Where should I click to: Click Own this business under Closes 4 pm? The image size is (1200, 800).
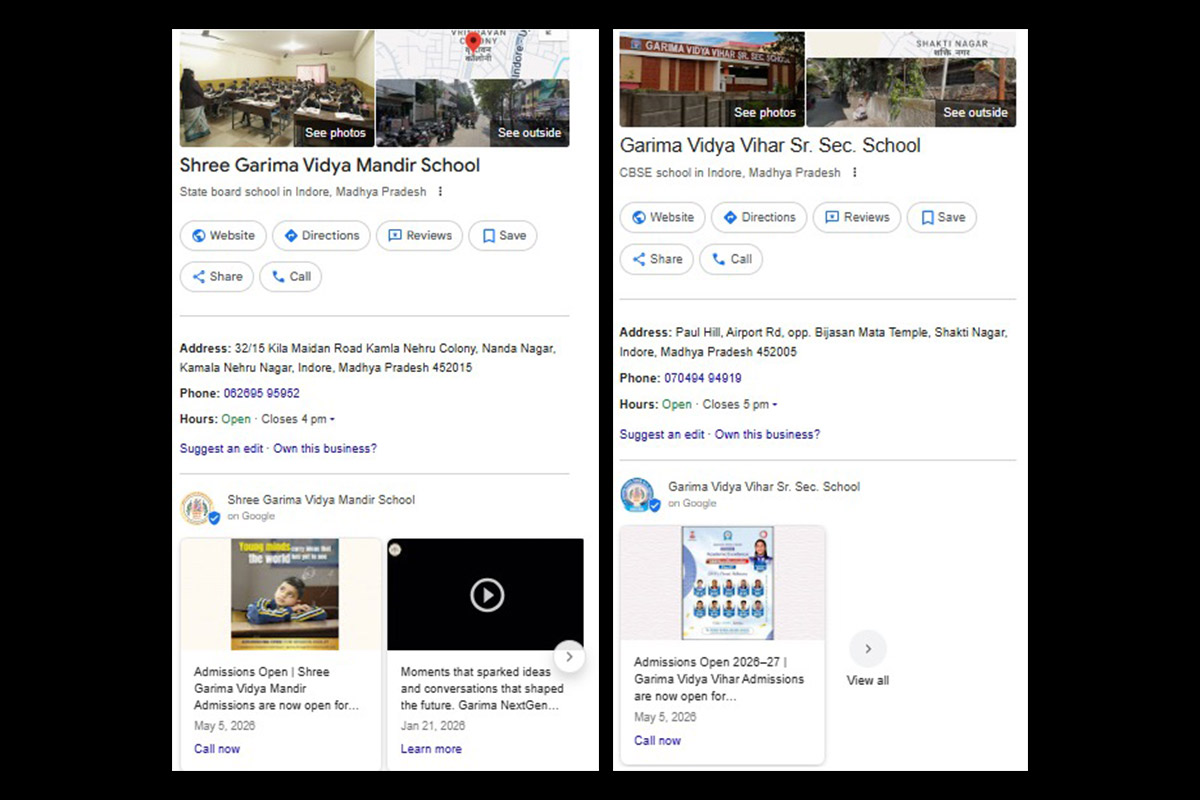pos(325,449)
